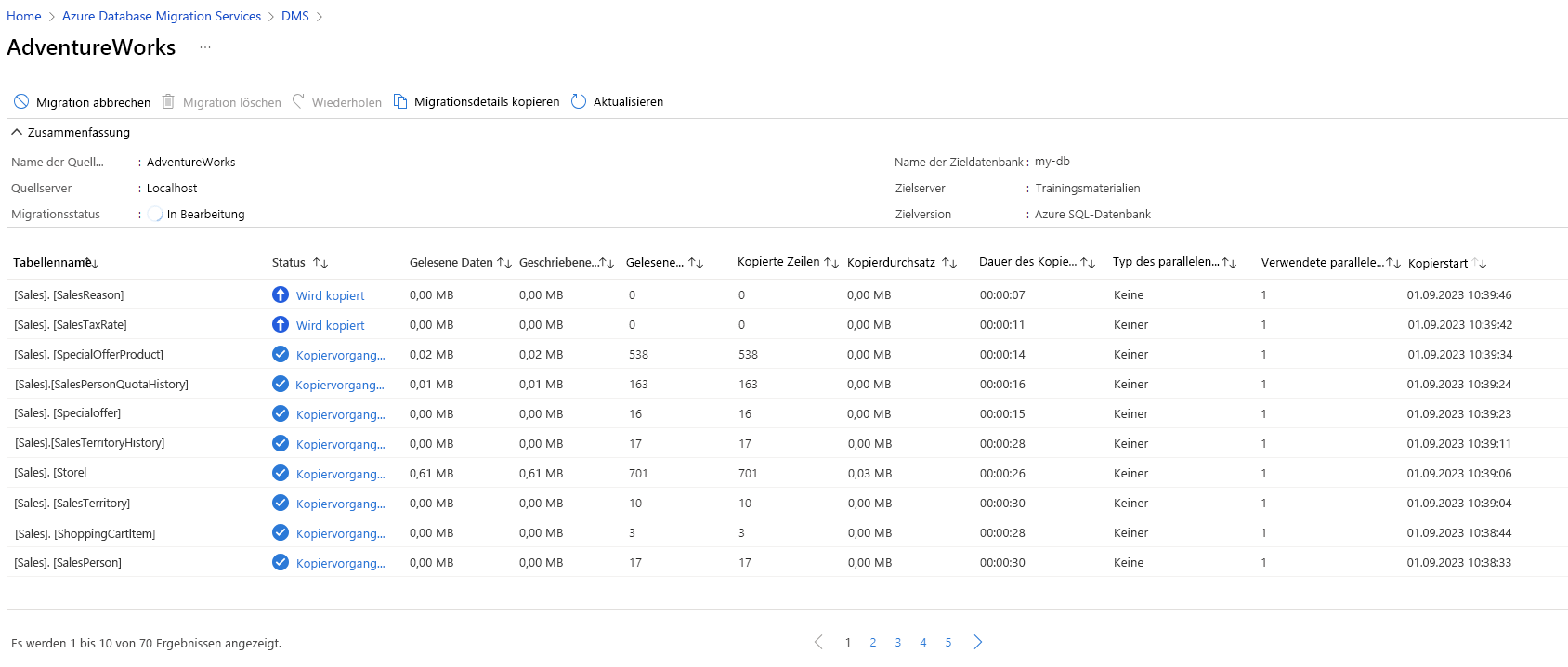Click Wird kopiert link for SalesReason
Screen dimensions: 1568x667
(331, 295)
